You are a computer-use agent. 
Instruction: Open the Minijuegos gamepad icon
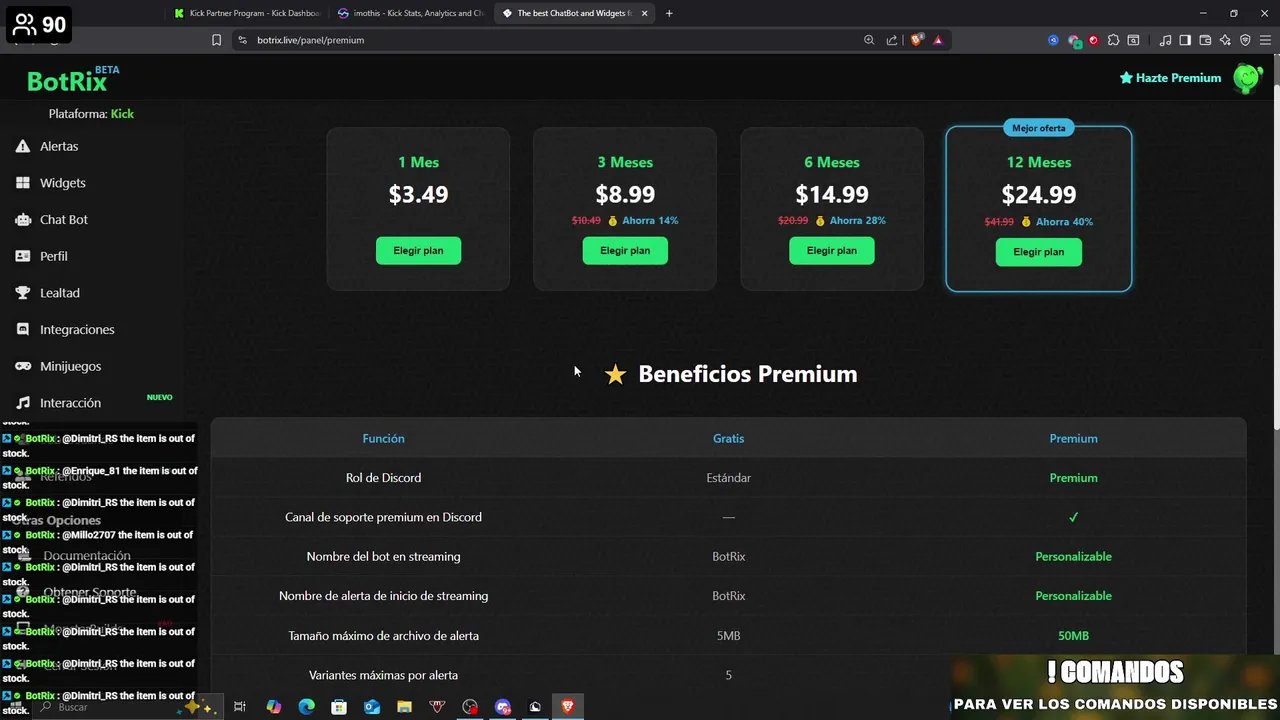(x=22, y=366)
